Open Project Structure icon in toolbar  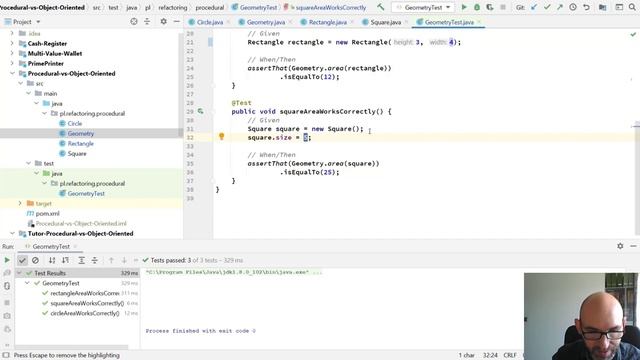tap(602, 7)
